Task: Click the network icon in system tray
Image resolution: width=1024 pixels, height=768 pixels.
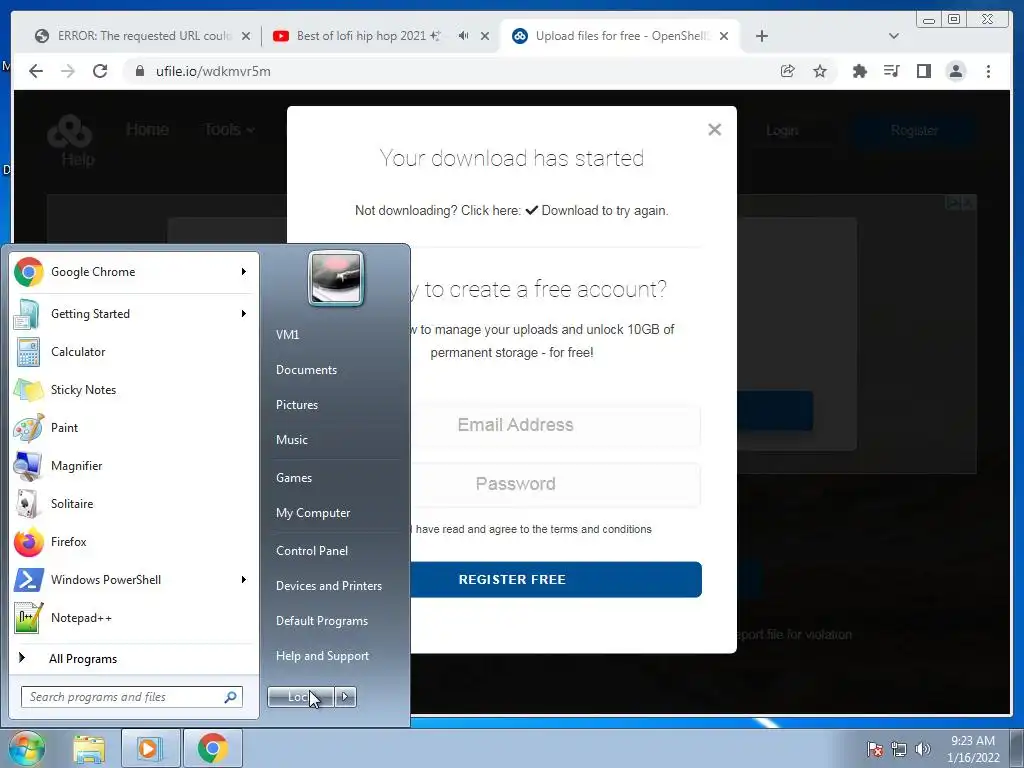Action: click(x=899, y=749)
